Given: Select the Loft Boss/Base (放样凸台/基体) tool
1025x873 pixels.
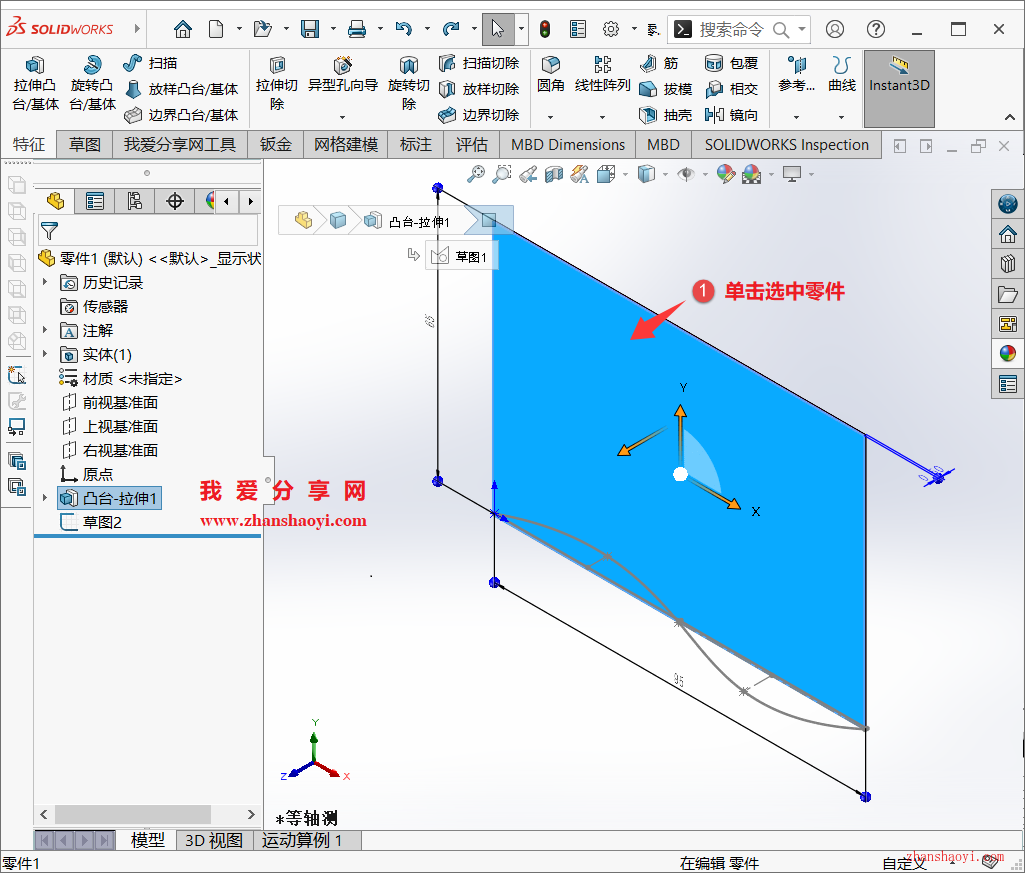Looking at the screenshot, I should [180, 89].
